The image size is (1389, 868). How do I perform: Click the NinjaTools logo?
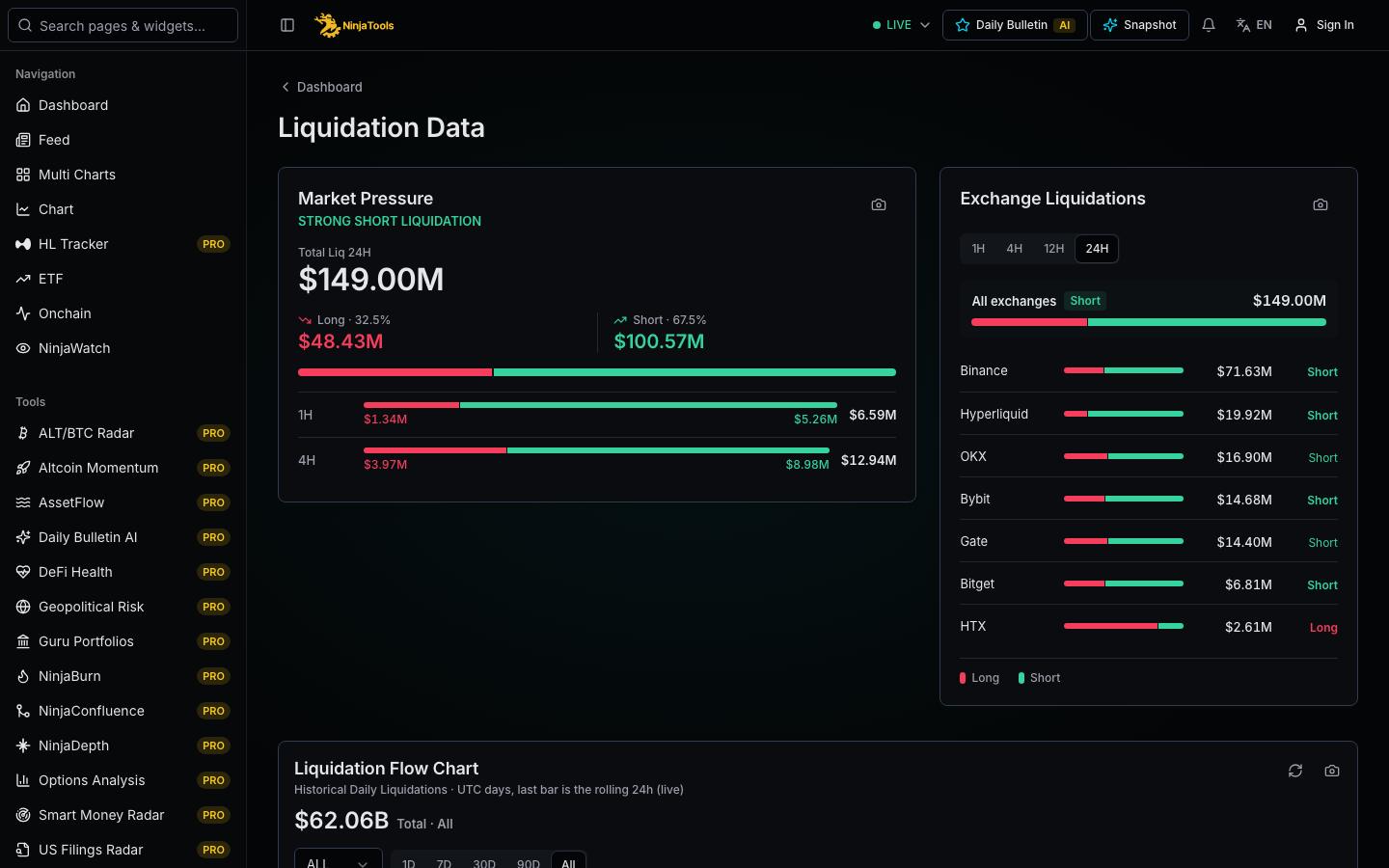click(354, 25)
